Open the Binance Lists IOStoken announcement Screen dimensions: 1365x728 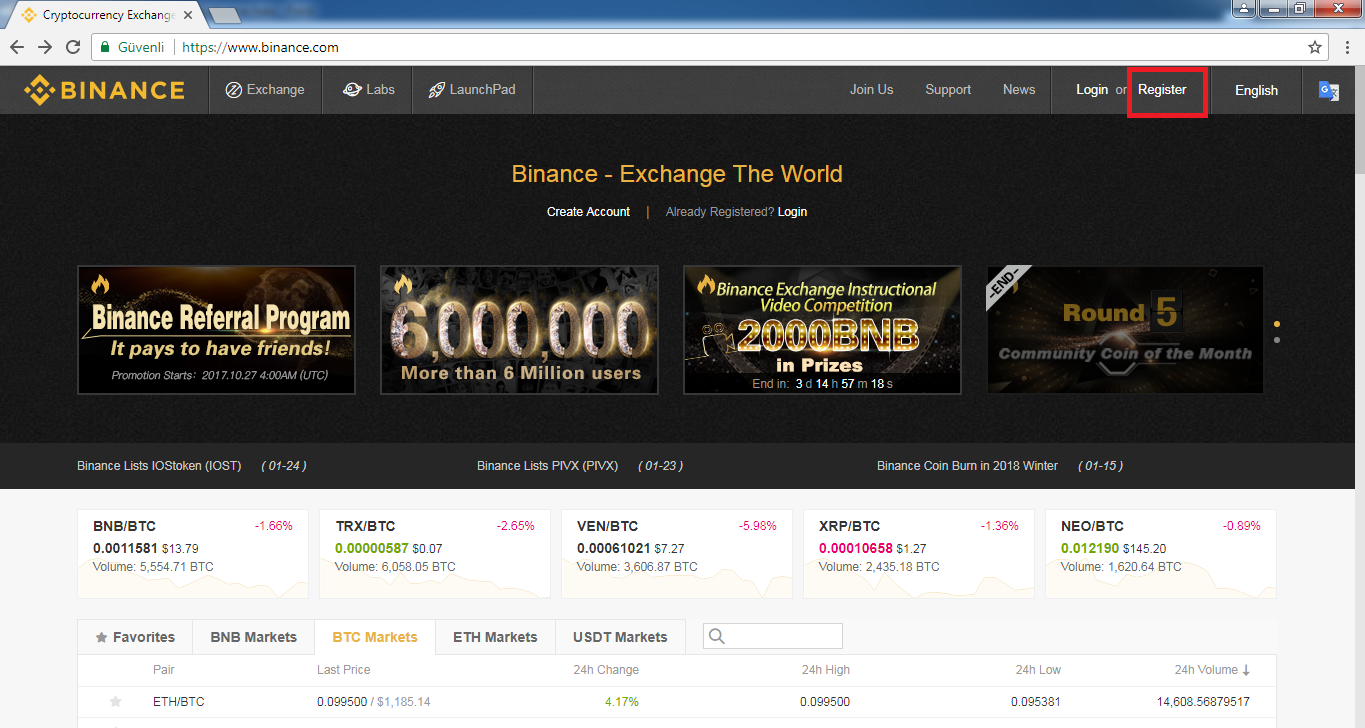click(x=159, y=466)
